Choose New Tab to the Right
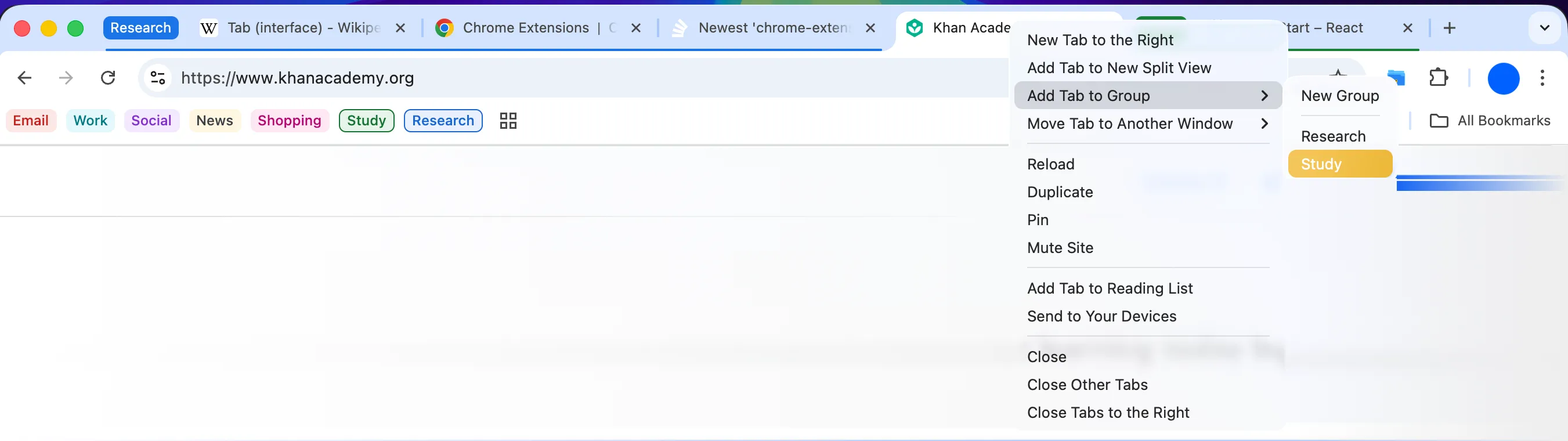1568x441 pixels. click(1148, 40)
